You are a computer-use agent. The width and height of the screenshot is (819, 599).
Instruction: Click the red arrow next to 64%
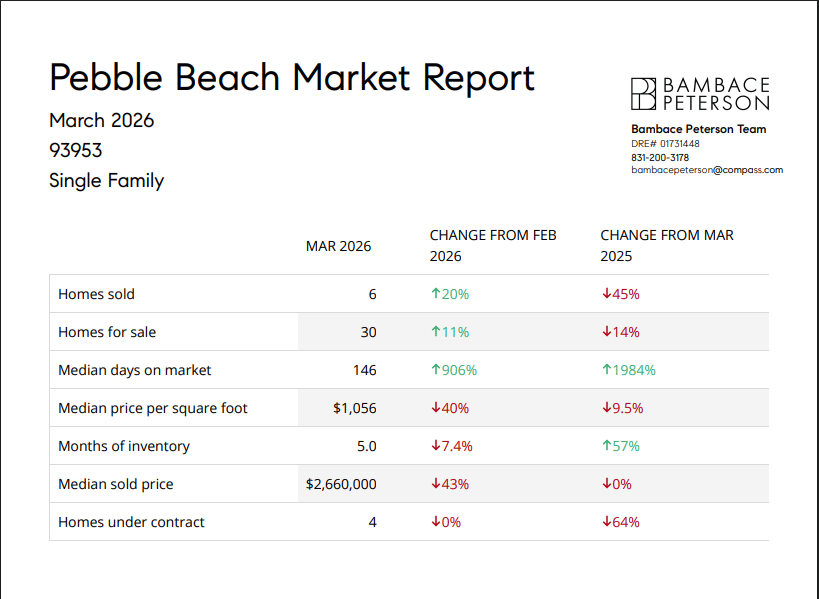click(x=606, y=522)
